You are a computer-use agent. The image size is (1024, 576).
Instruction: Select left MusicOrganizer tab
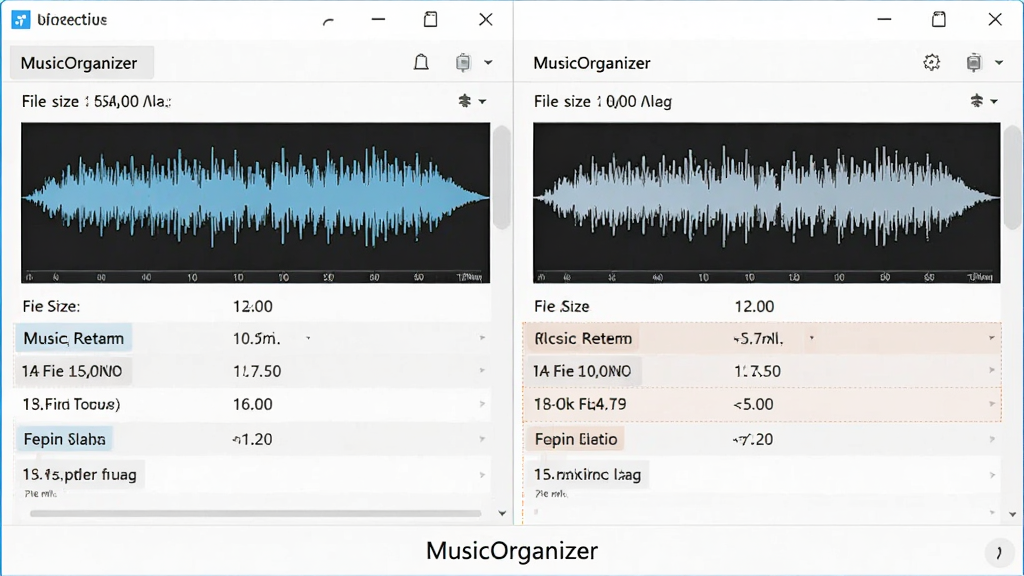tap(82, 63)
